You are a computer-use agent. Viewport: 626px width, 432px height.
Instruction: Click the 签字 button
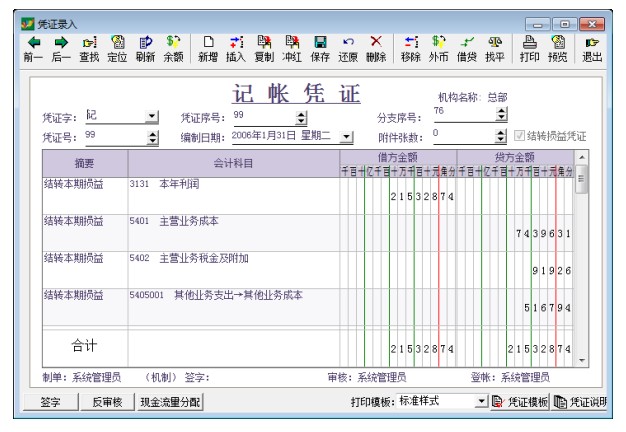[51, 402]
